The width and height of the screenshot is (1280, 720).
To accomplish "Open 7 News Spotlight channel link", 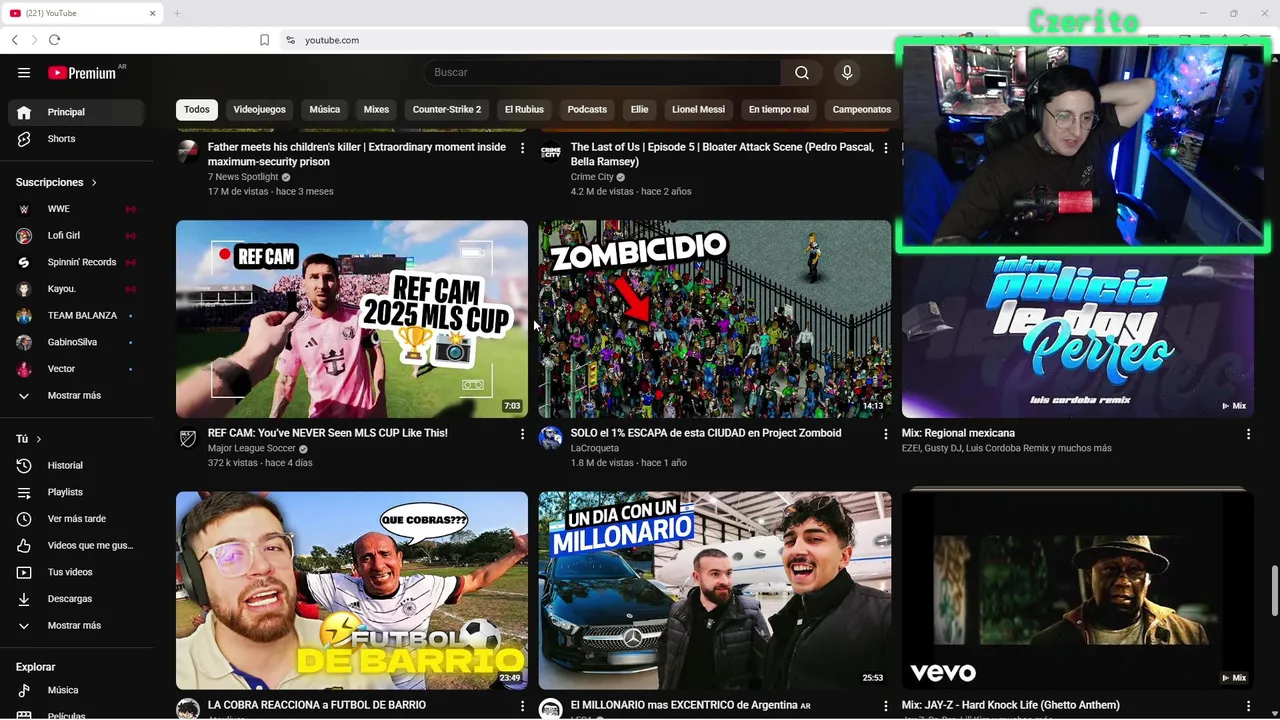I will [x=243, y=177].
